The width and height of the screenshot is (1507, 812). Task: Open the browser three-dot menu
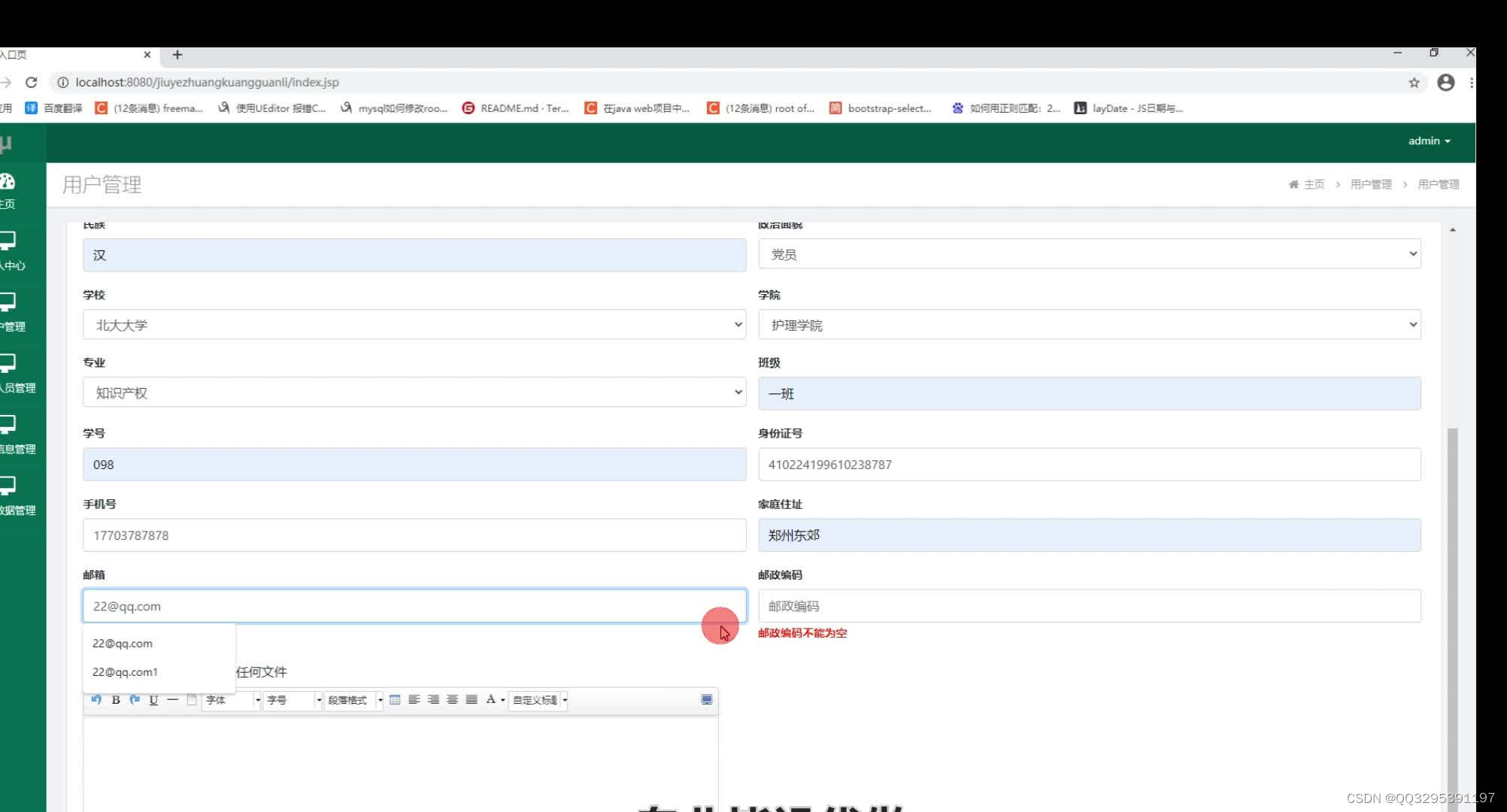(x=1471, y=83)
